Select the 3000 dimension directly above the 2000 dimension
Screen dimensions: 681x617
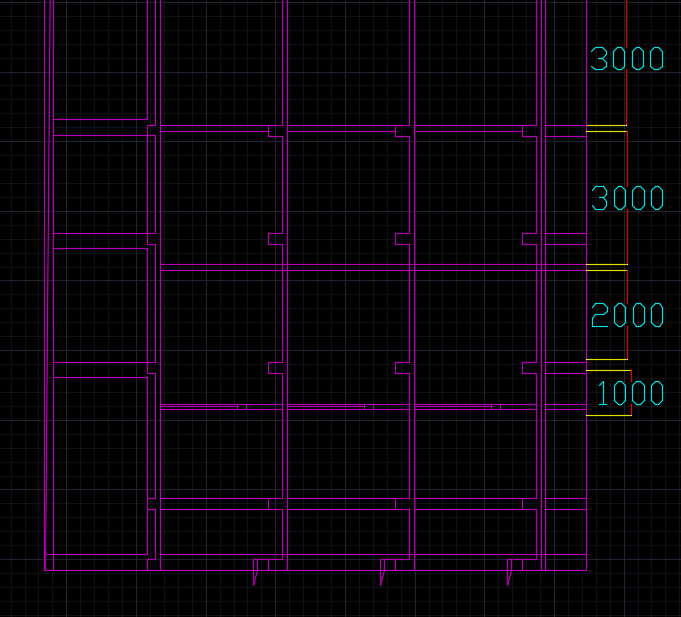tap(628, 198)
